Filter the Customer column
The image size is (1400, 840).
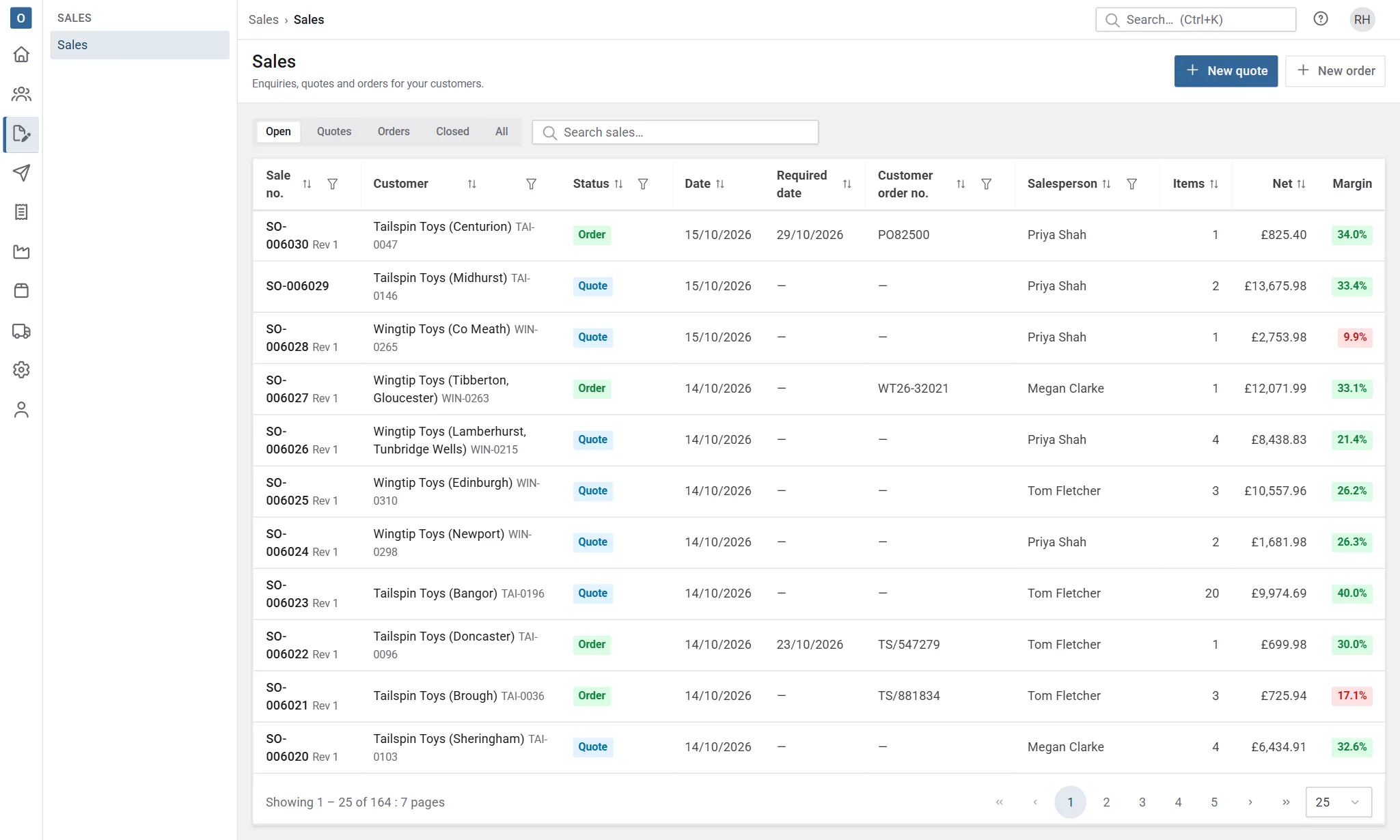tap(531, 184)
